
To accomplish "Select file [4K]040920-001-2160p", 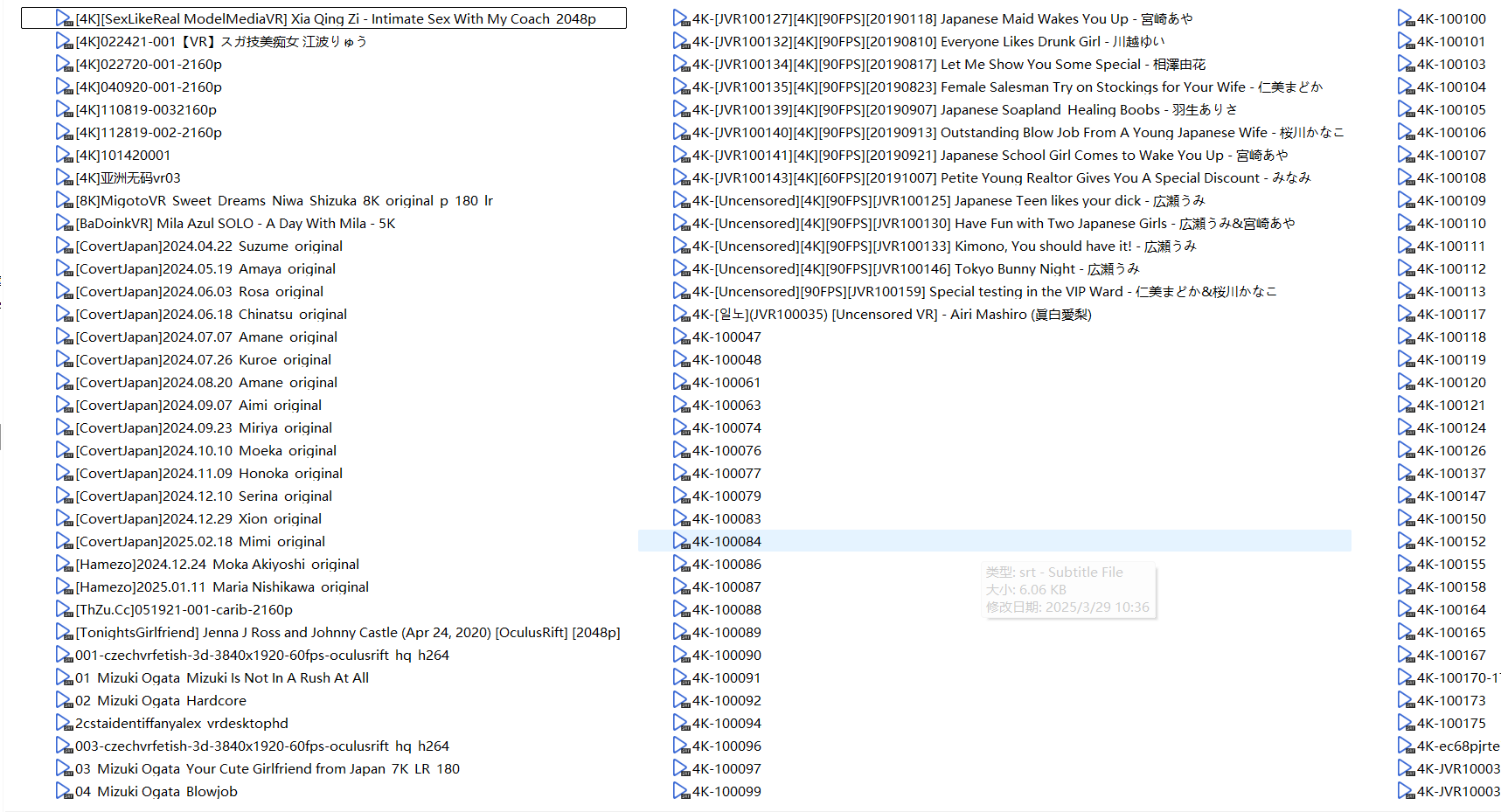I will pos(149,87).
